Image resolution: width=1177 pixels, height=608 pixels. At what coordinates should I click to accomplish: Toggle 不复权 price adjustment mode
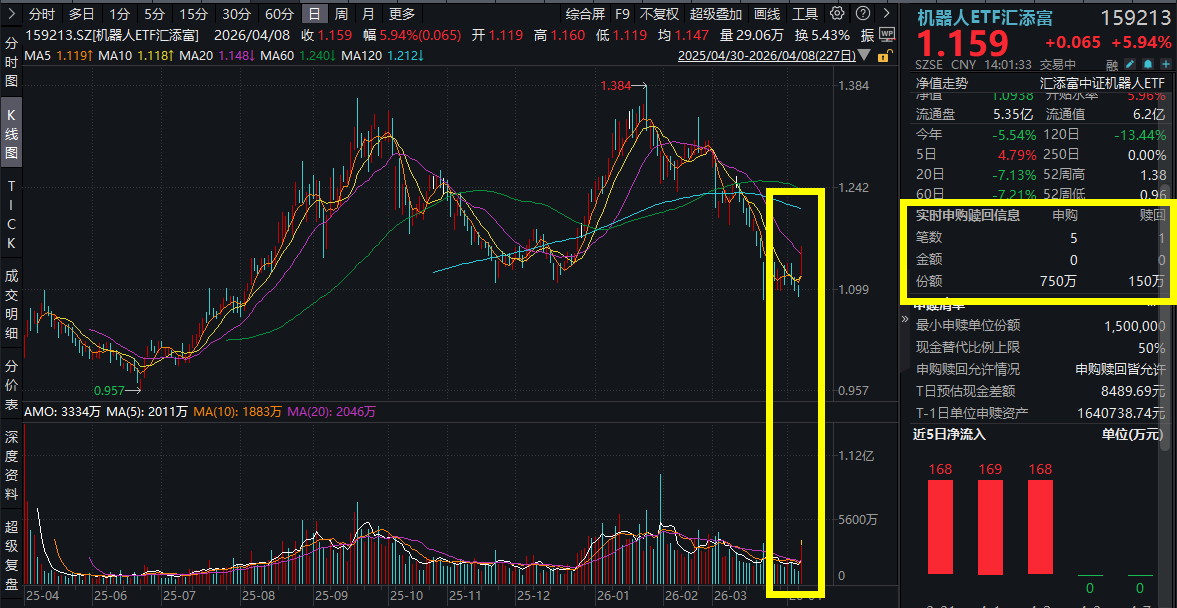pos(659,14)
